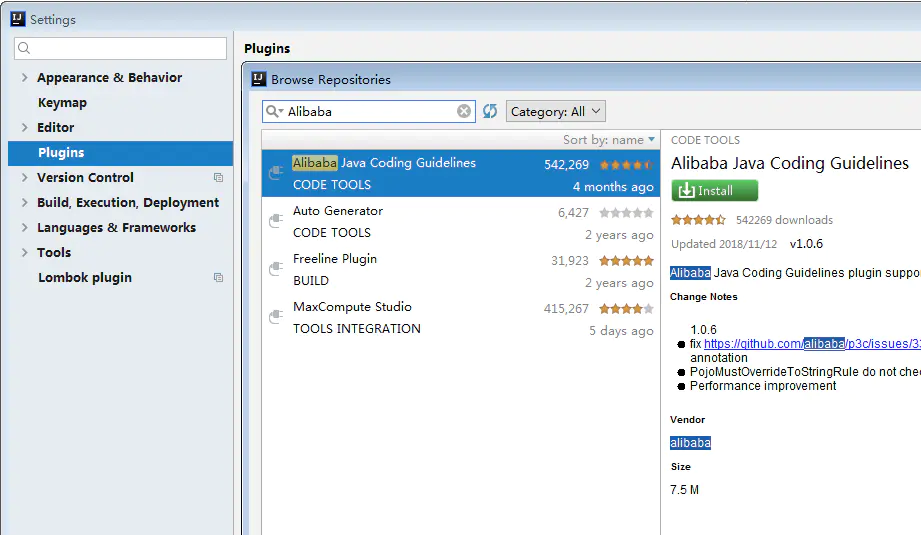Image resolution: width=921 pixels, height=535 pixels.
Task: Click the IntelliJ icon in Settings title bar
Action: point(18,19)
